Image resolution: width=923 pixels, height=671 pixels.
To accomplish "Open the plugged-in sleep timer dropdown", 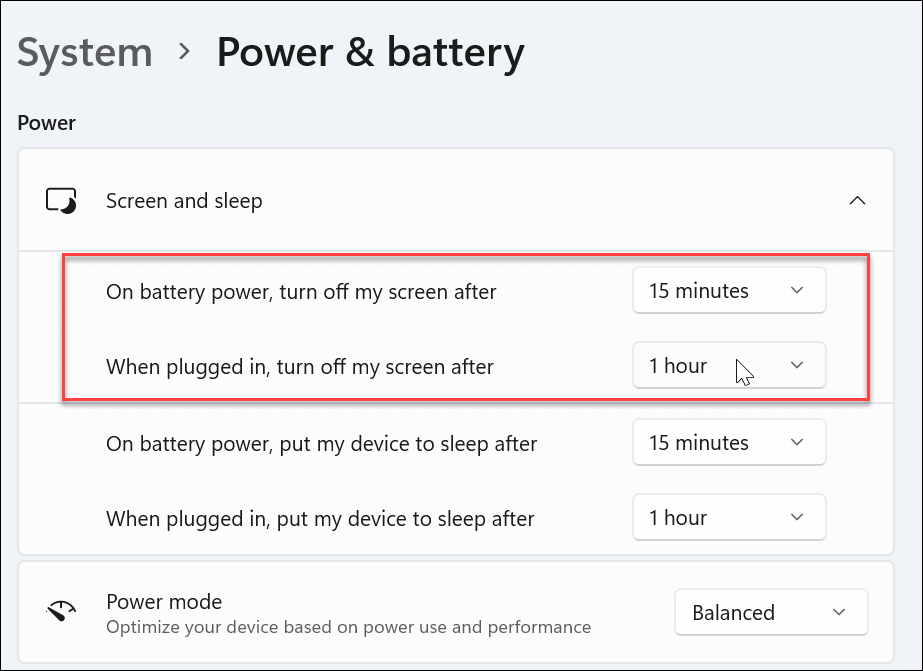I will coord(729,517).
